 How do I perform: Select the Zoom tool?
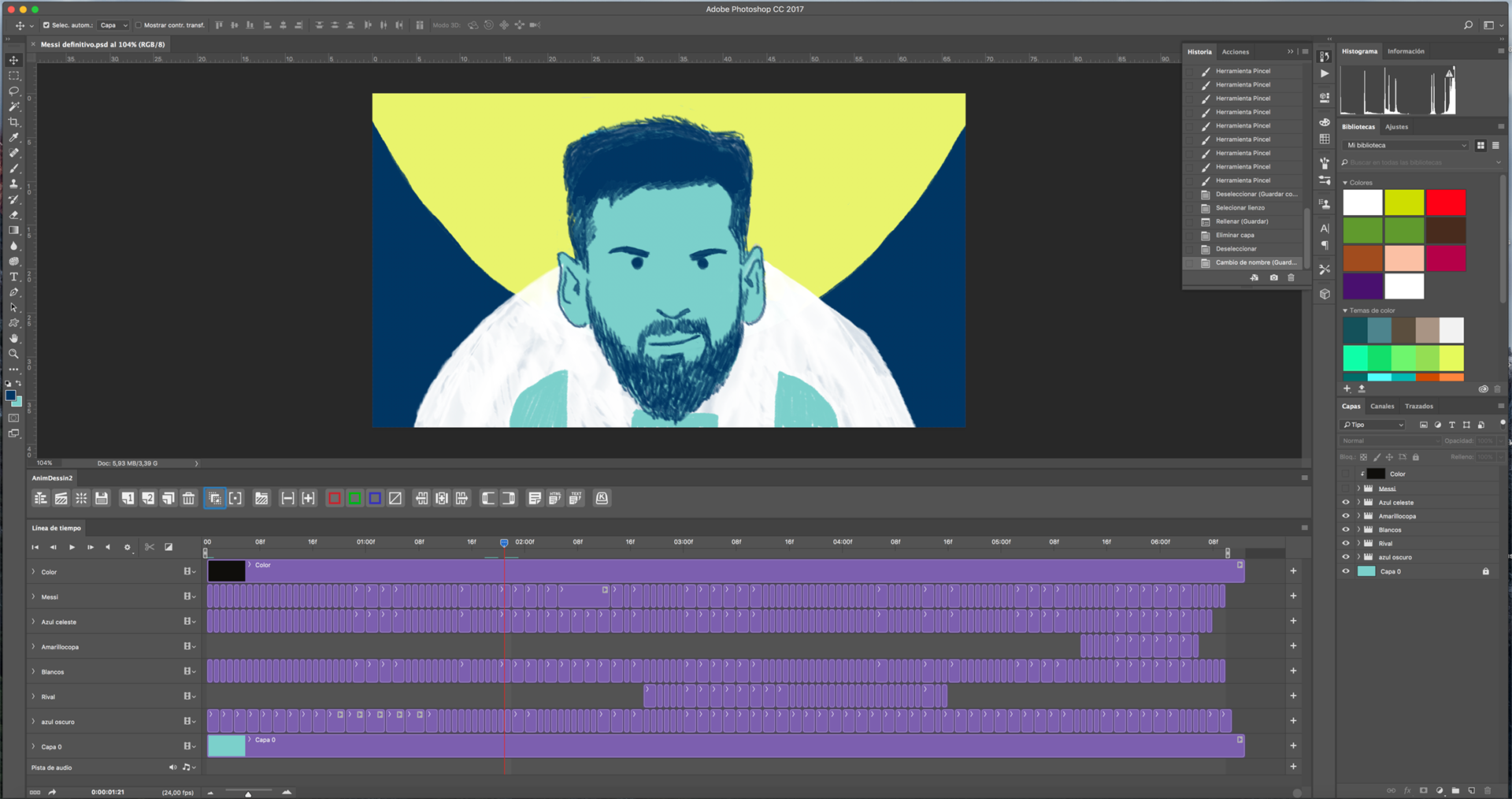13,354
